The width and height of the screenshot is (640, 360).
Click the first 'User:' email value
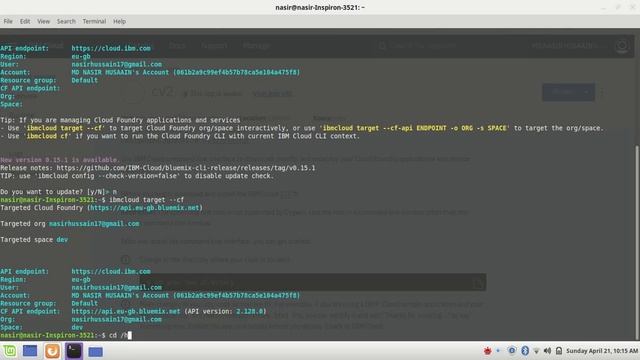click(116, 64)
